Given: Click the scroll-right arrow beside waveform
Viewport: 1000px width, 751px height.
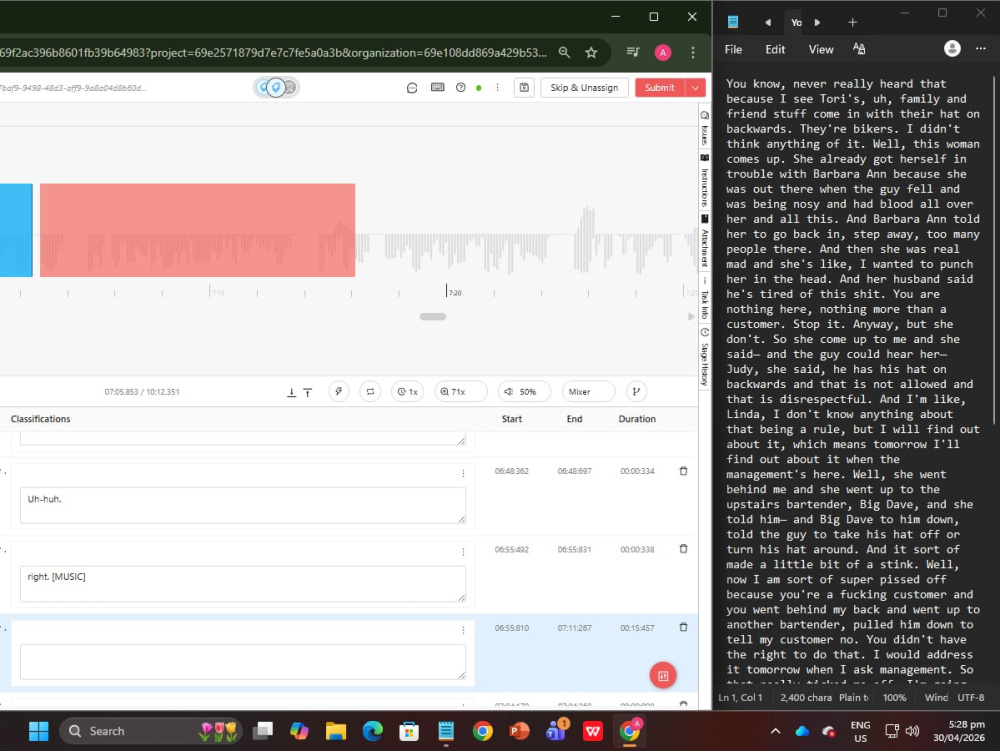Looking at the screenshot, I should click(x=690, y=316).
